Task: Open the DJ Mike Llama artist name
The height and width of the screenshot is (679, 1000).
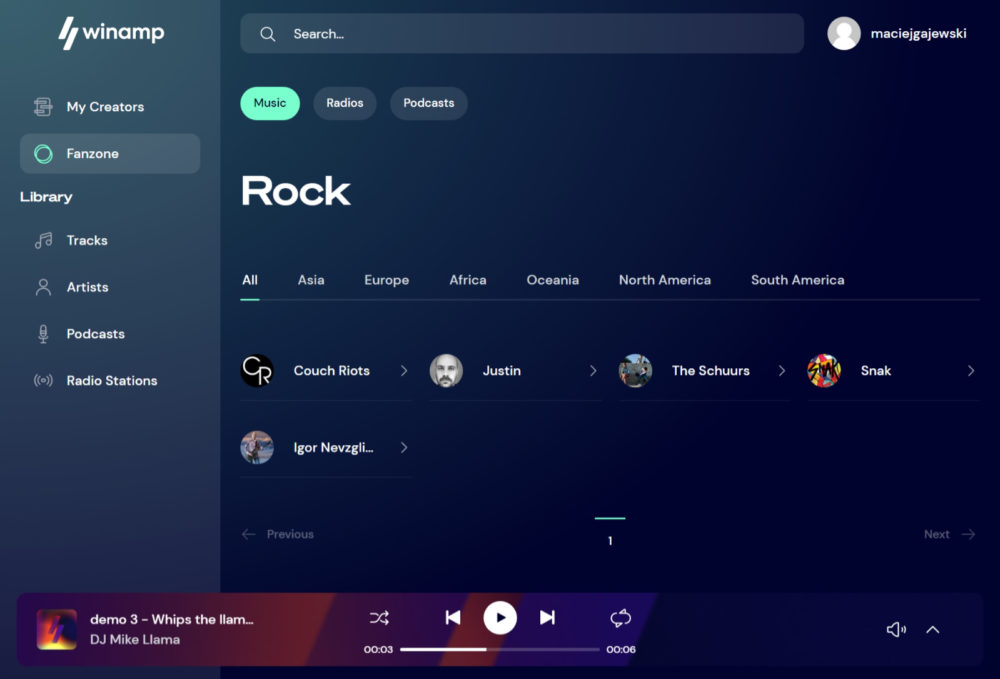Action: (135, 639)
